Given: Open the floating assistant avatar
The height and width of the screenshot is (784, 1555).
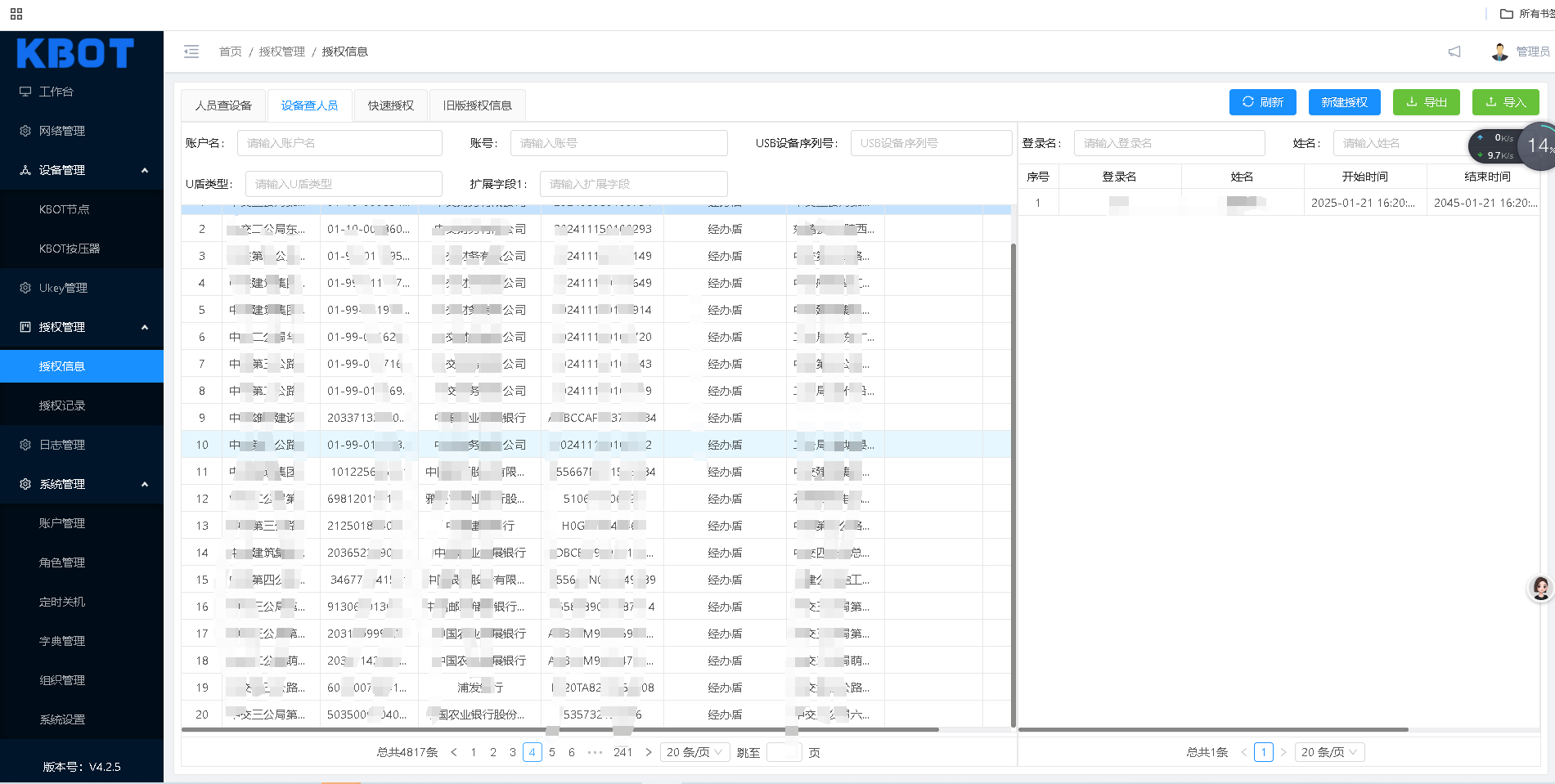Looking at the screenshot, I should [x=1541, y=588].
